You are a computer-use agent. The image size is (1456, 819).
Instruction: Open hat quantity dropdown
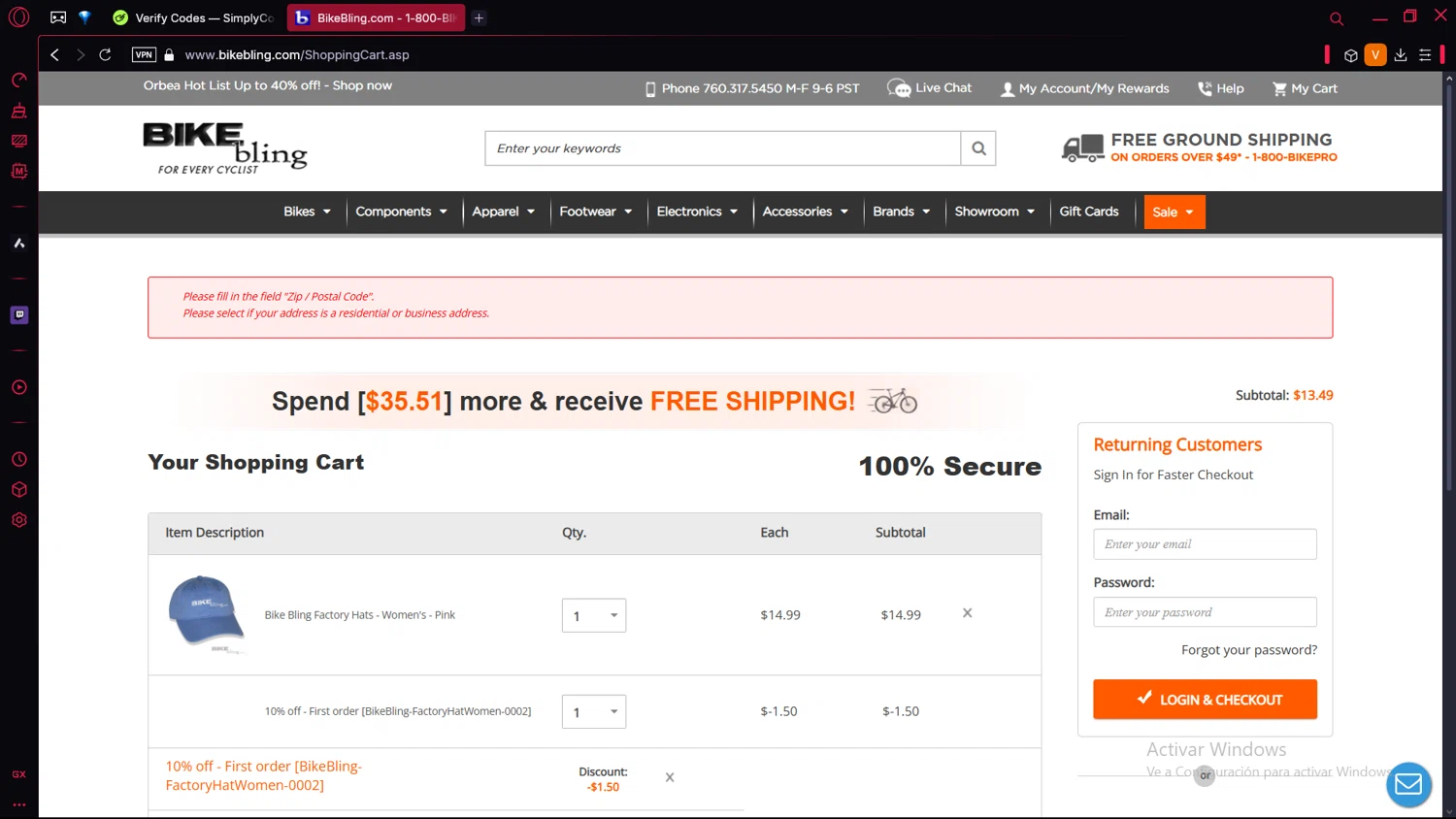(594, 615)
